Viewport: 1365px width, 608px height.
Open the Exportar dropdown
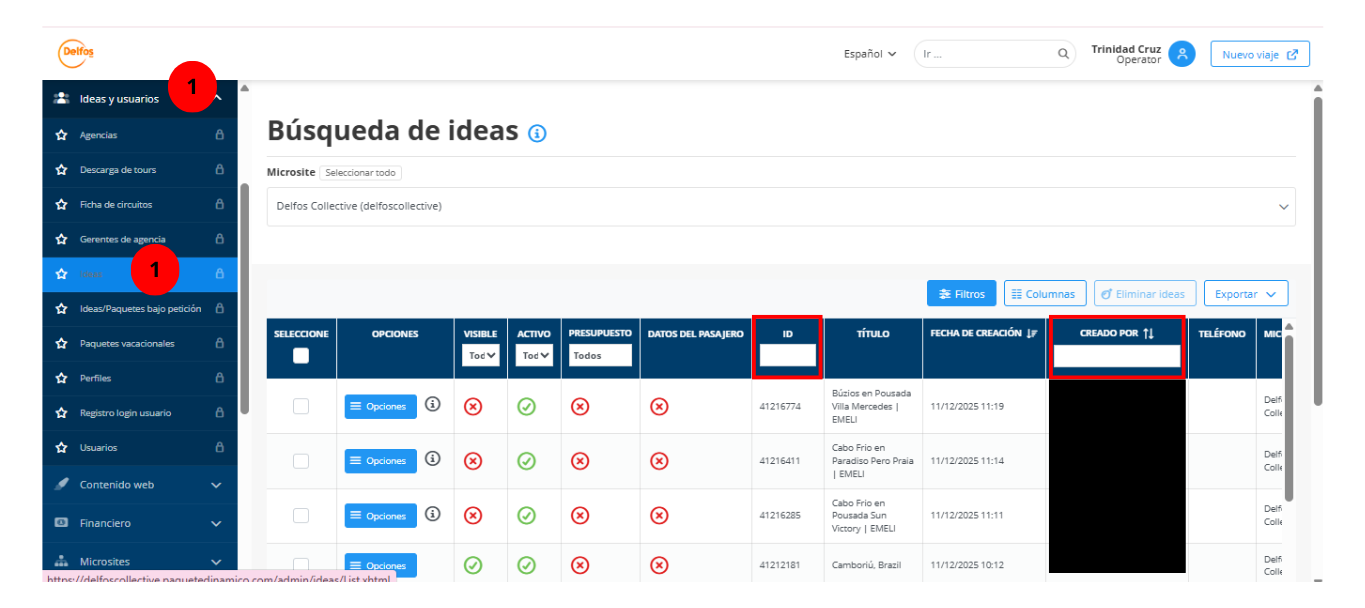(1245, 294)
